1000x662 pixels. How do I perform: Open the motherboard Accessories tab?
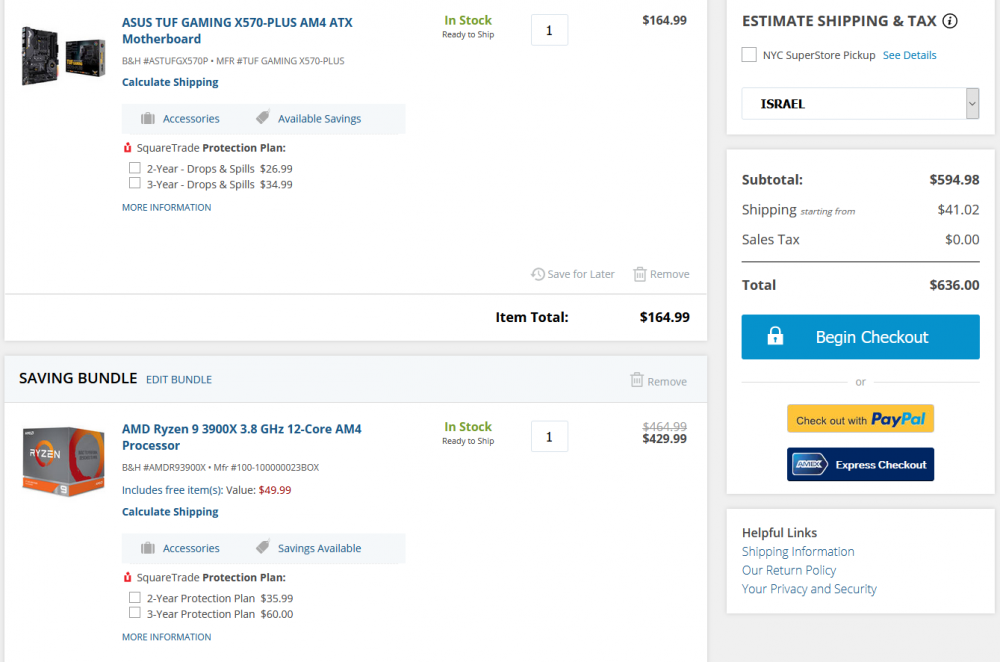pos(180,119)
